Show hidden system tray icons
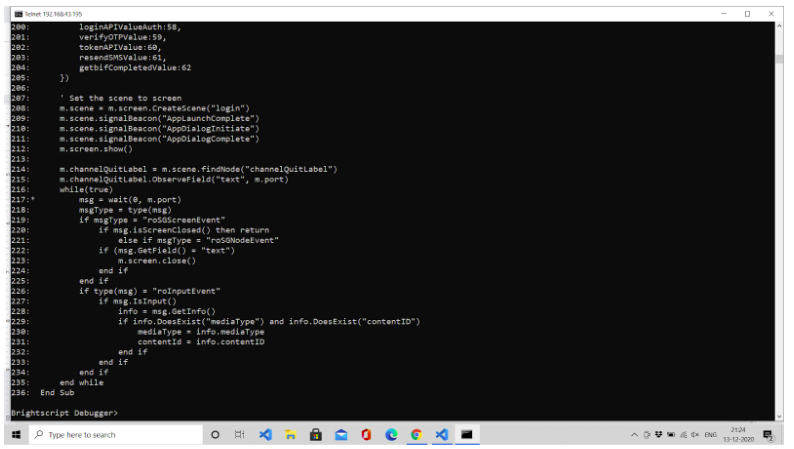The height and width of the screenshot is (449, 794). 634,435
